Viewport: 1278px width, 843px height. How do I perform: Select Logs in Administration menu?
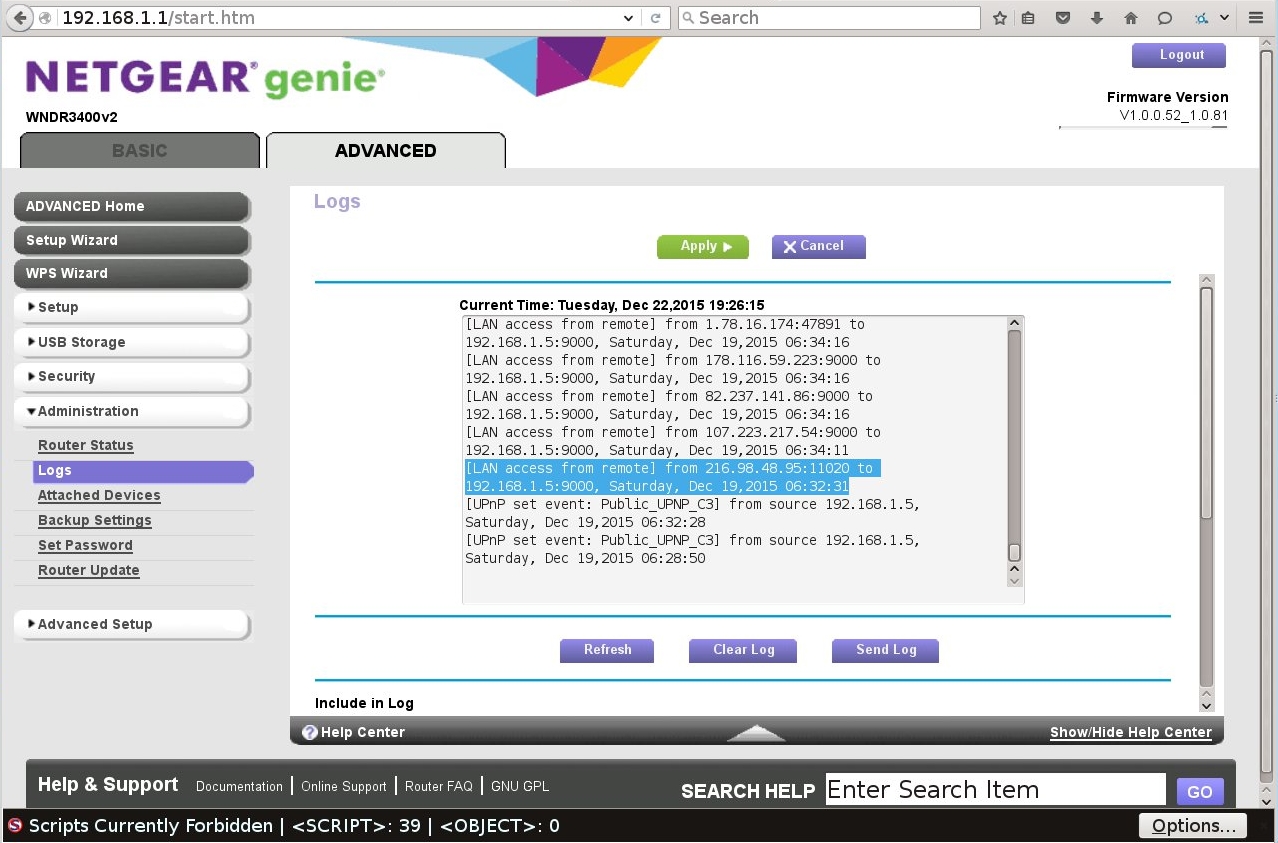click(143, 471)
